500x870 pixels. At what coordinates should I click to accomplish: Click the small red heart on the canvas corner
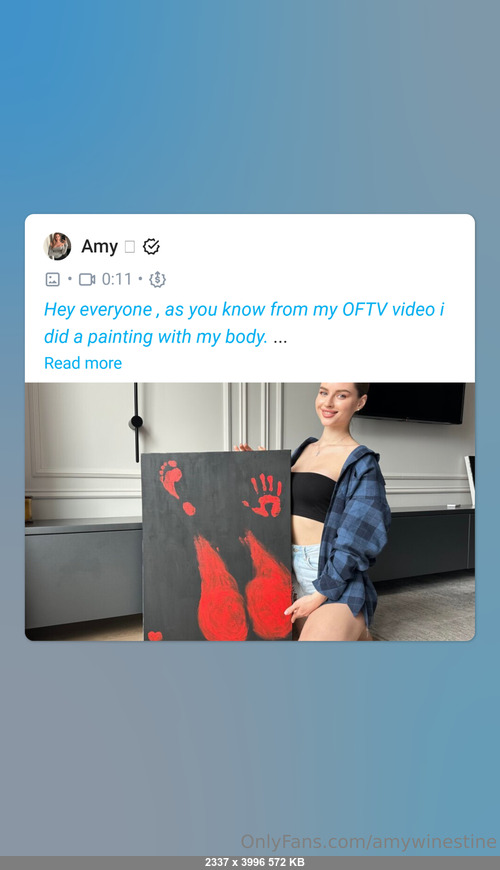coord(155,636)
